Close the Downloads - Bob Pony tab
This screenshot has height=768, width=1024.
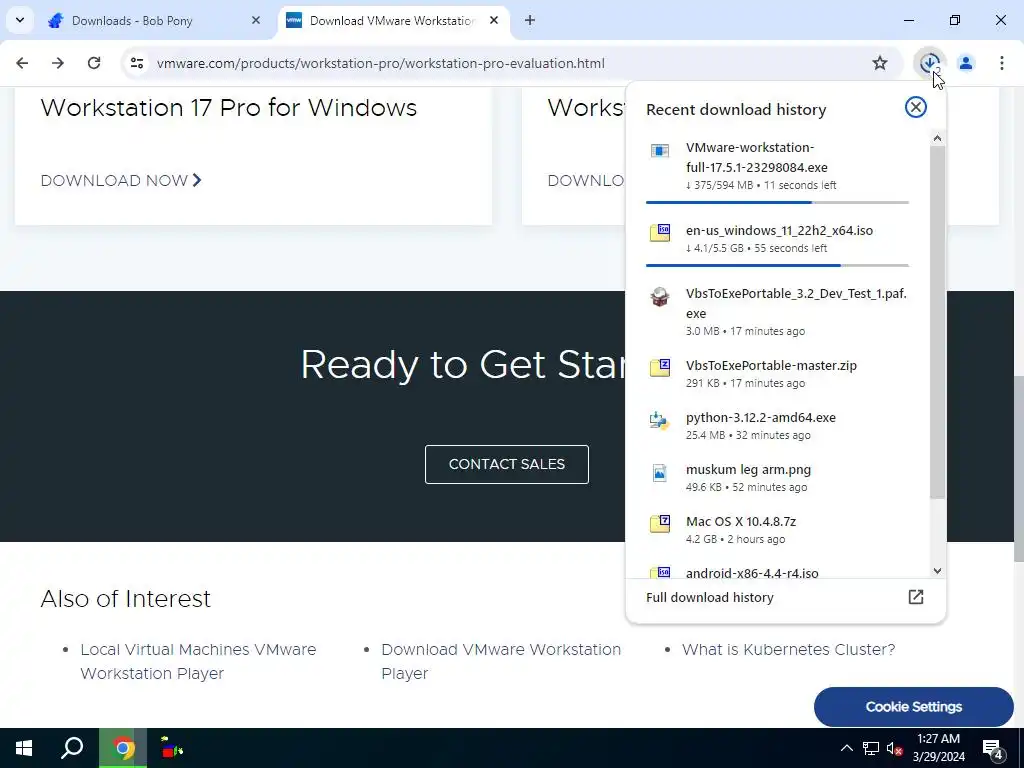(256, 20)
